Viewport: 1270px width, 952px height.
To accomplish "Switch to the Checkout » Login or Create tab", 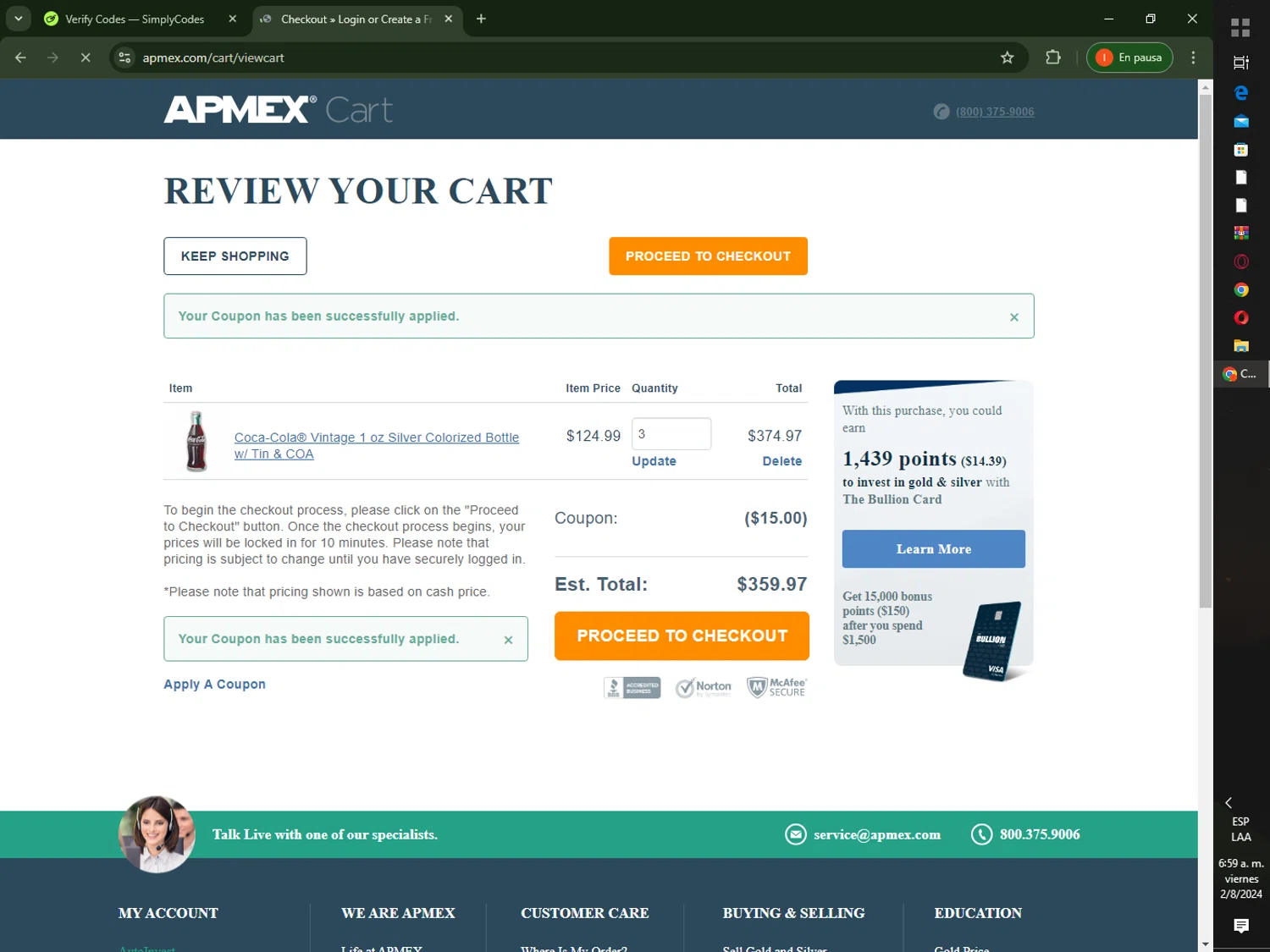I will [x=356, y=19].
